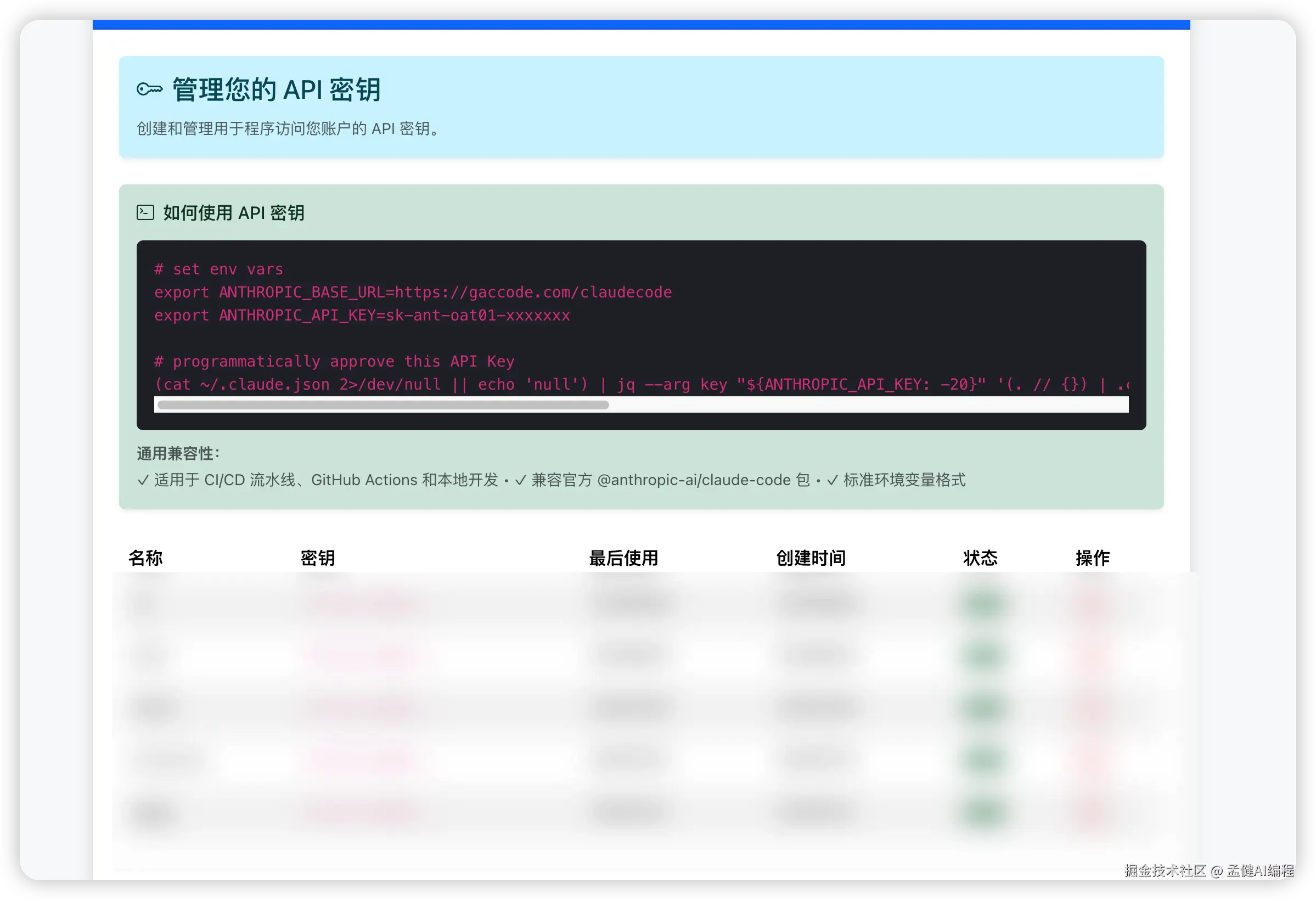The height and width of the screenshot is (900, 1316).
Task: Click the 创建时间 column header
Action: (811, 558)
